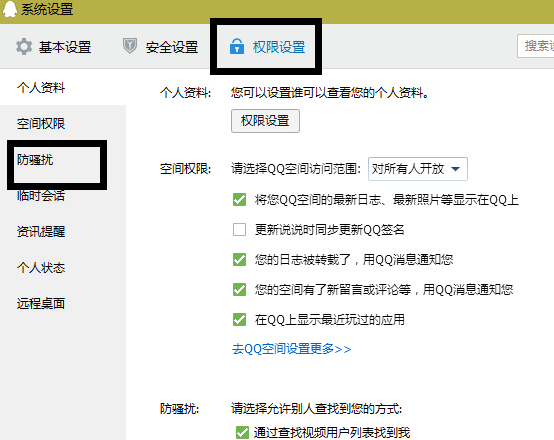Viewport: 554px width, 440px height.
Task: Open the 去QQ空间设置更多 link
Action: click(x=291, y=349)
